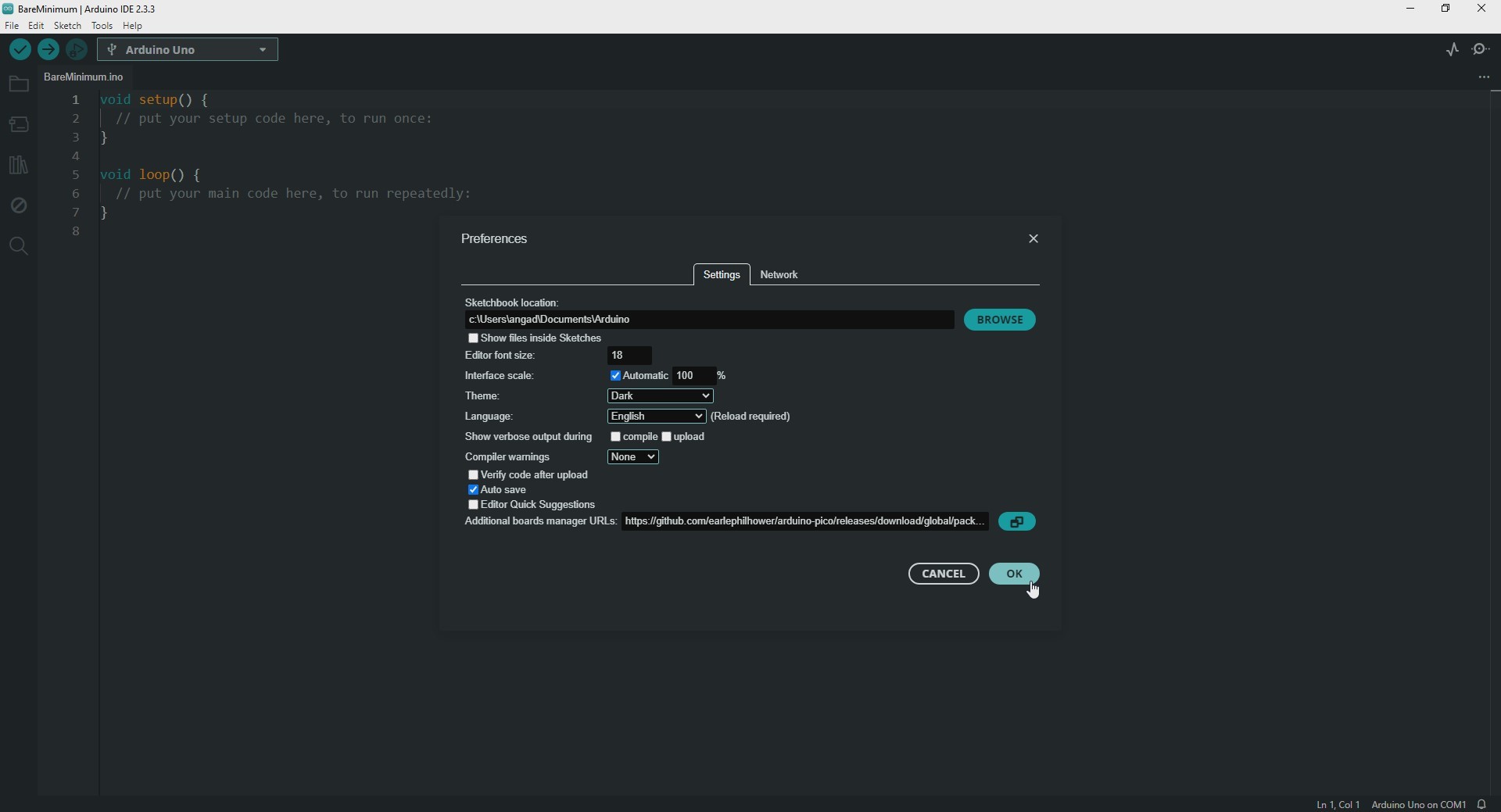The image size is (1501, 812).
Task: Open the Help menu
Action: (134, 27)
